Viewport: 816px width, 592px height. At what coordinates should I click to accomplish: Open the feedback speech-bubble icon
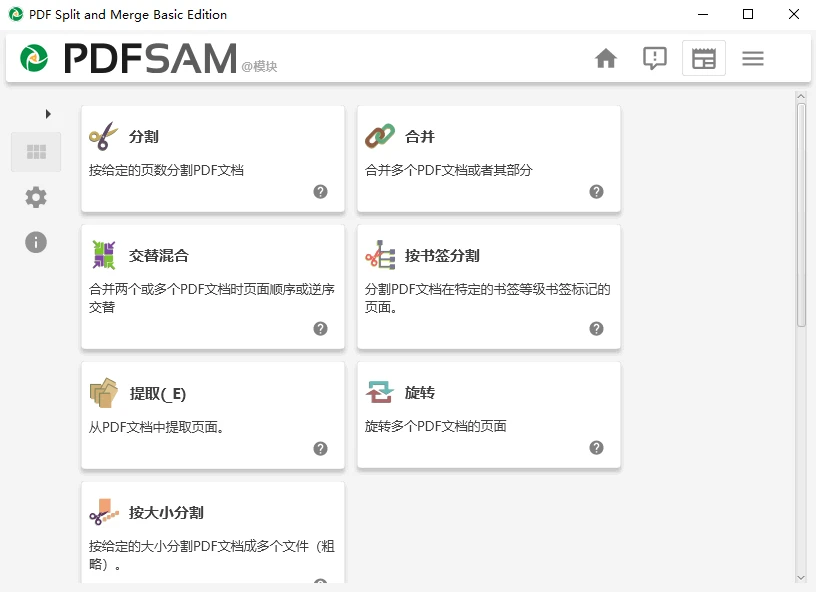point(655,58)
